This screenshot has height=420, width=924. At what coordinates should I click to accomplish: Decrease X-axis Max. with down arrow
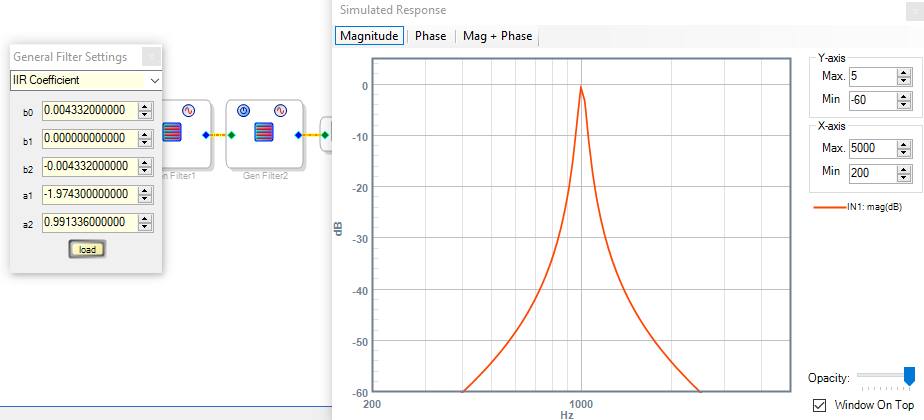coord(904,153)
